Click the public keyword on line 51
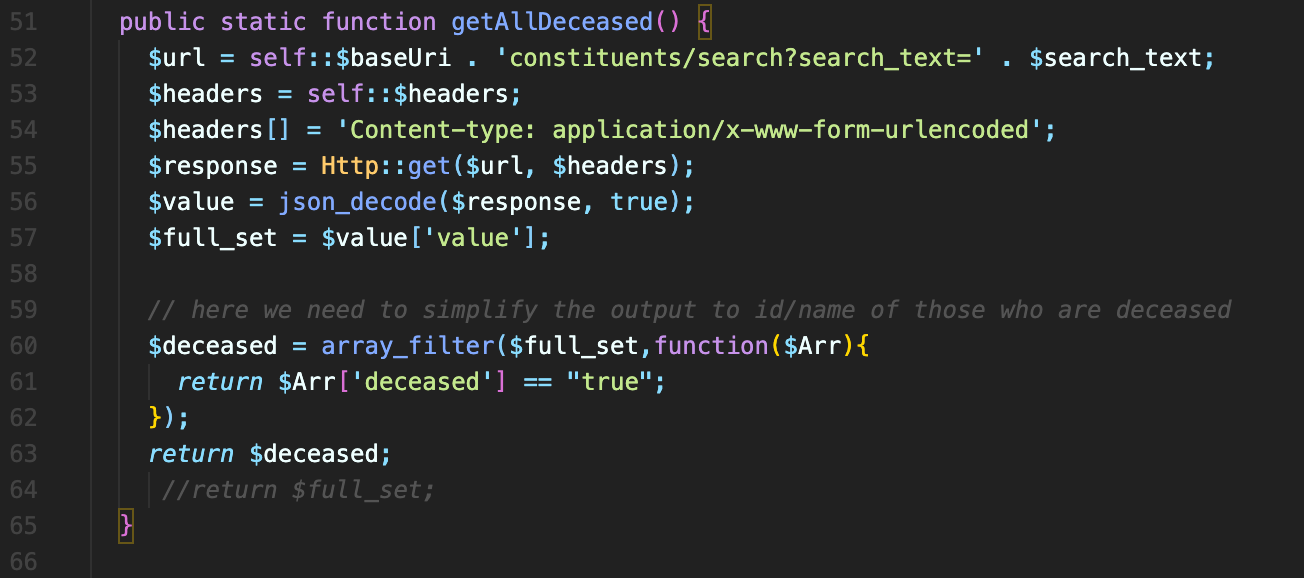Screen dimensions: 1304x578 pos(162,22)
